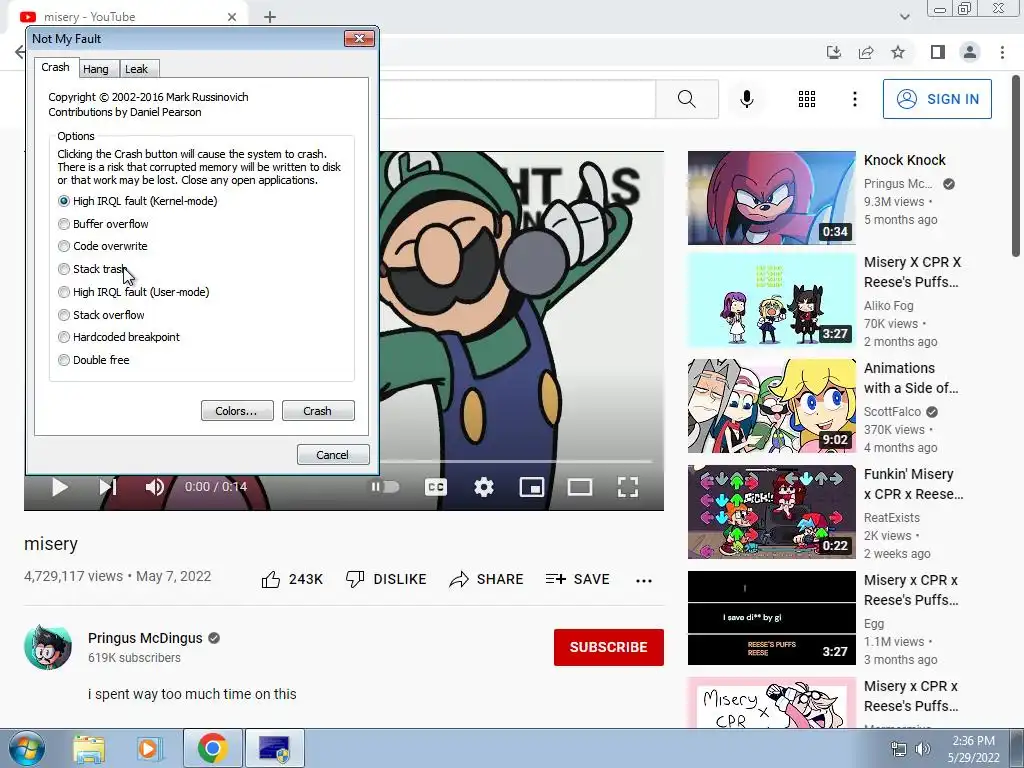Bookmark this page with star icon
The width and height of the screenshot is (1024, 768).
pyautogui.click(x=898, y=52)
